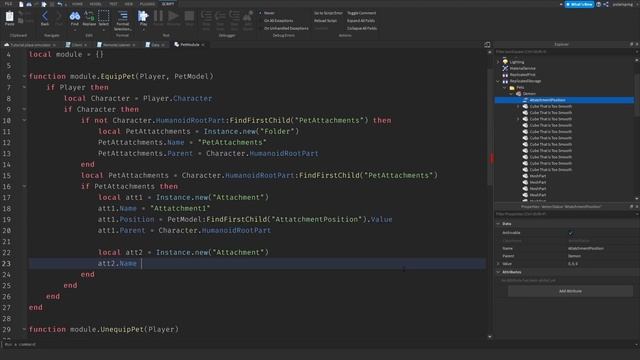Click Toggle Comment action
Viewport: 640px width, 360px height.
click(x=361, y=13)
